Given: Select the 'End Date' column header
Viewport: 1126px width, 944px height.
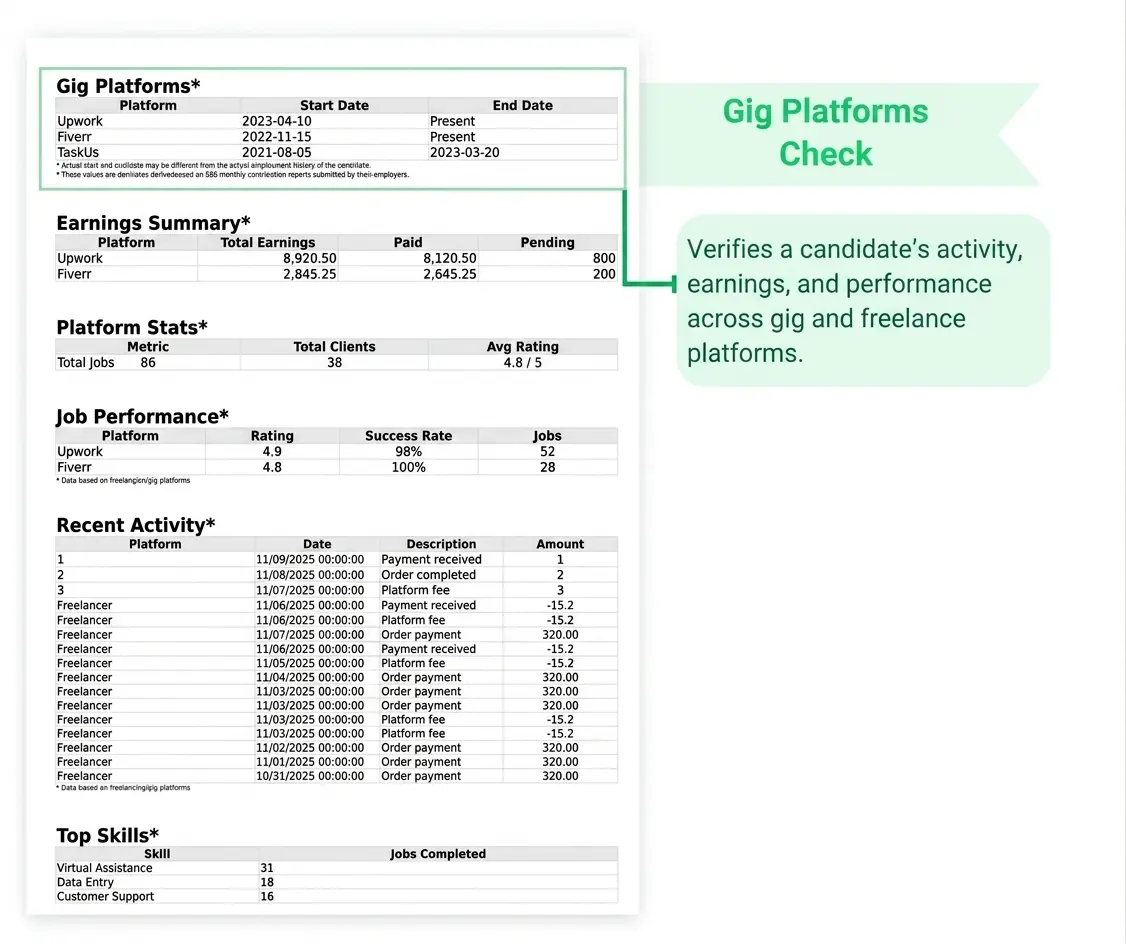Looking at the screenshot, I should click(x=522, y=105).
